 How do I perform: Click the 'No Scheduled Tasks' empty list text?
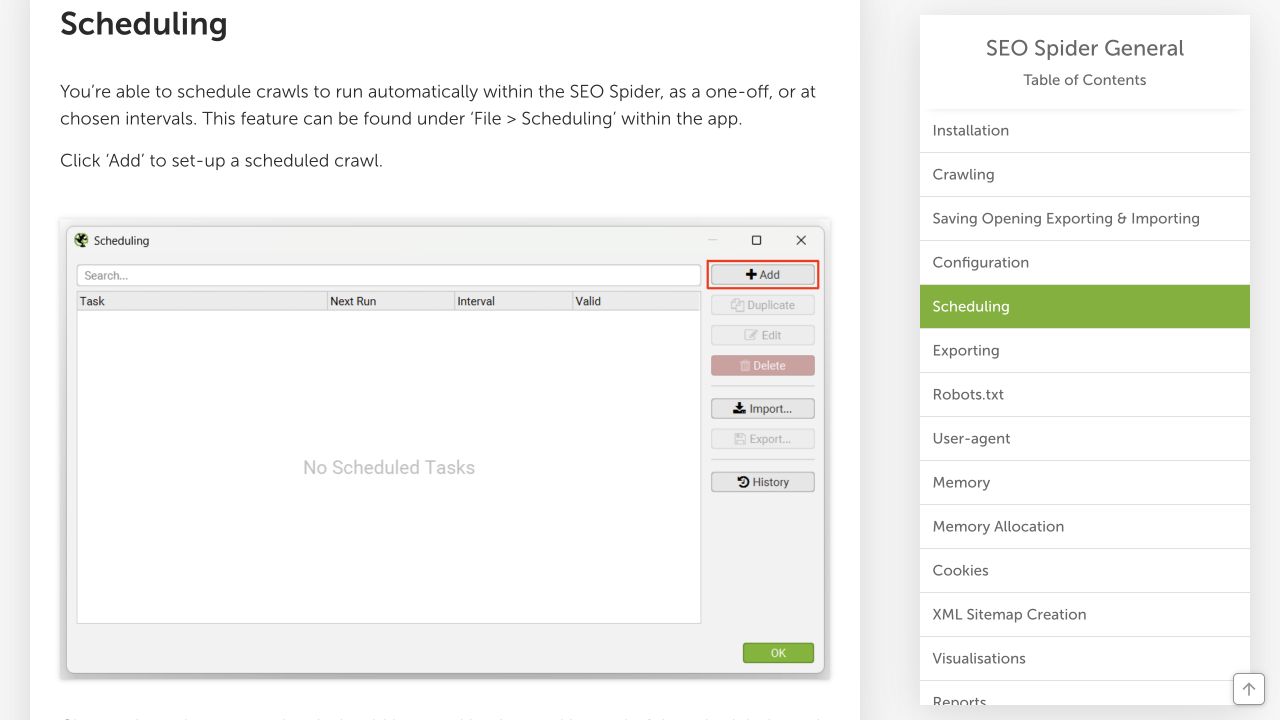[x=389, y=467]
